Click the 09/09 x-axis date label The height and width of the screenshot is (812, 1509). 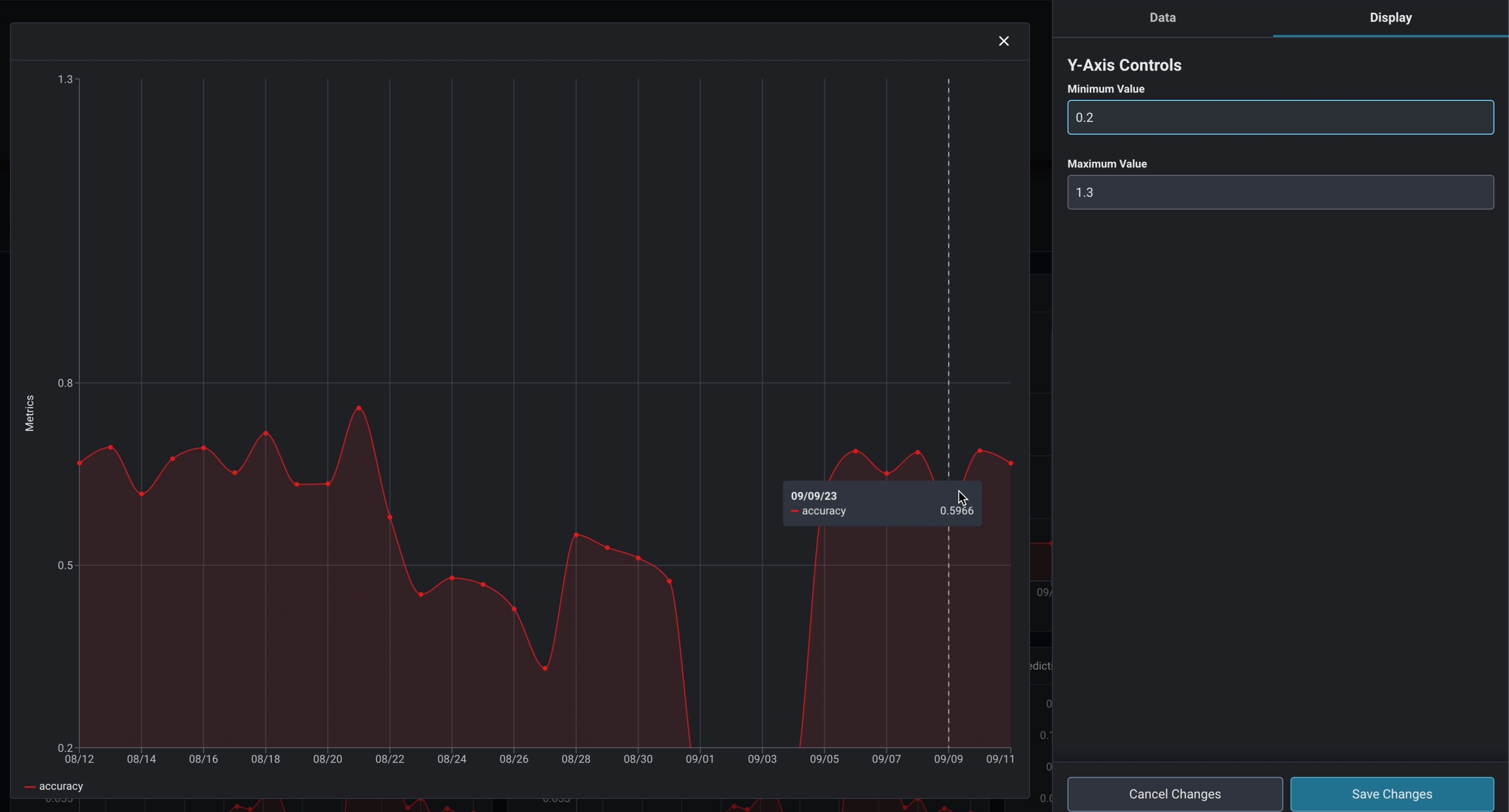948,759
